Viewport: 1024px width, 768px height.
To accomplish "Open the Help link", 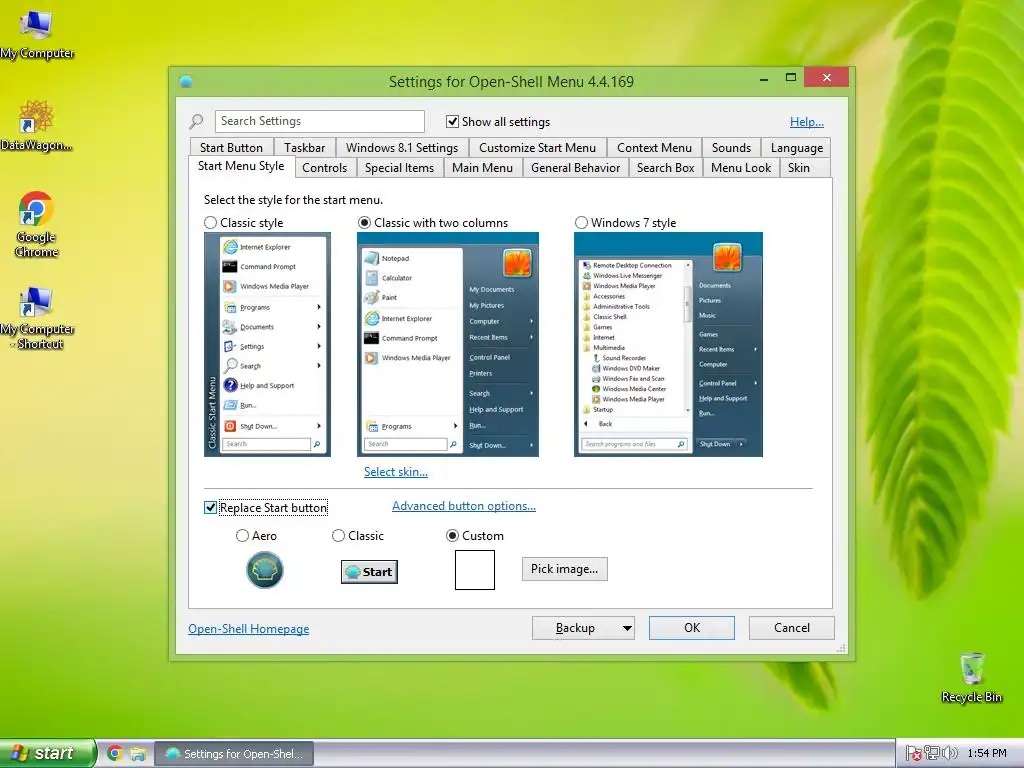I will pos(807,121).
